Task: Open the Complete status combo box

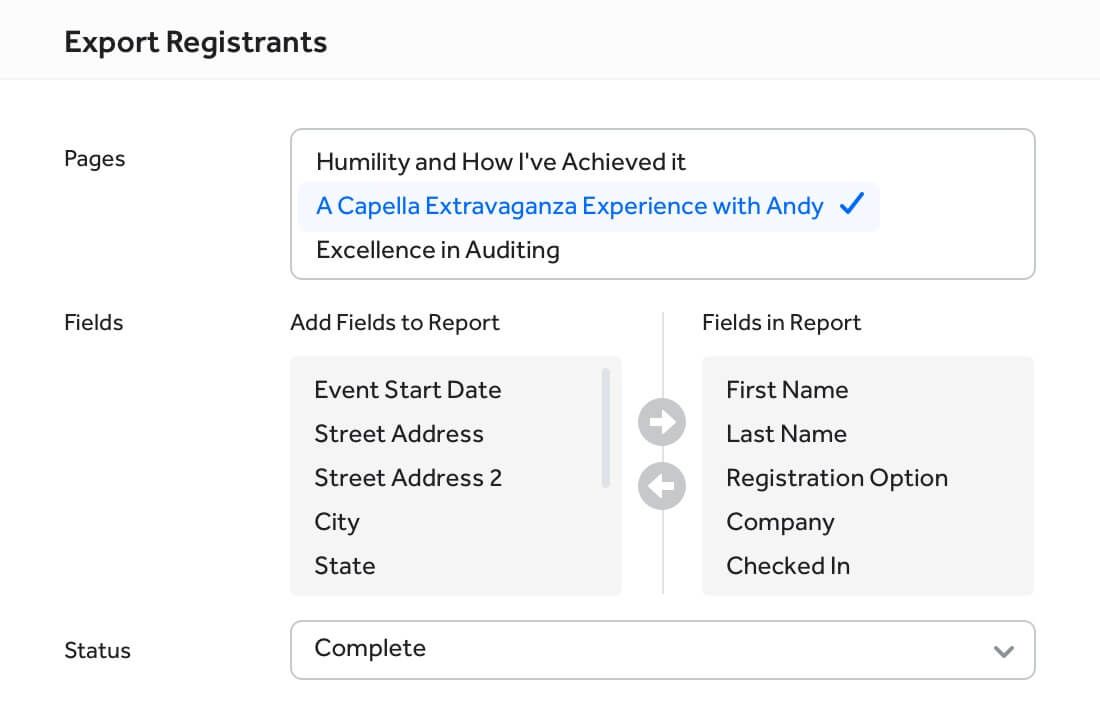Action: click(x=640, y=650)
